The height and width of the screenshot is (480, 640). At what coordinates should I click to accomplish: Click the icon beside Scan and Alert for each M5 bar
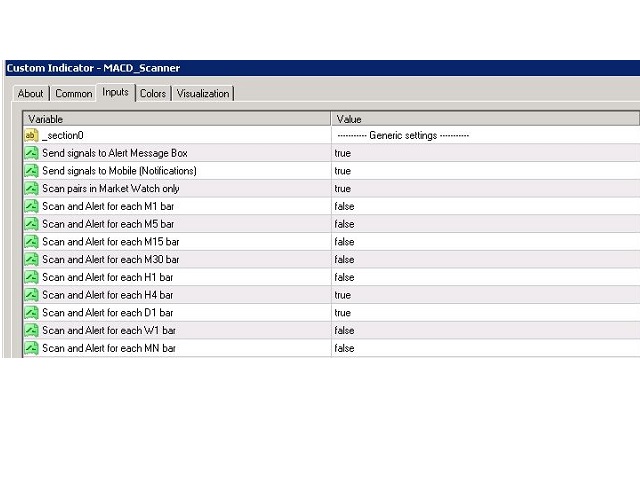(x=31, y=224)
